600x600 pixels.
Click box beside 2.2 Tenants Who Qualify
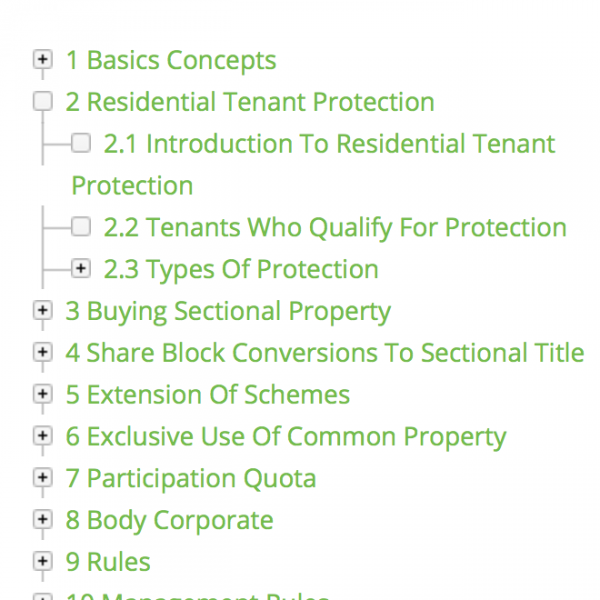[x=81, y=227]
